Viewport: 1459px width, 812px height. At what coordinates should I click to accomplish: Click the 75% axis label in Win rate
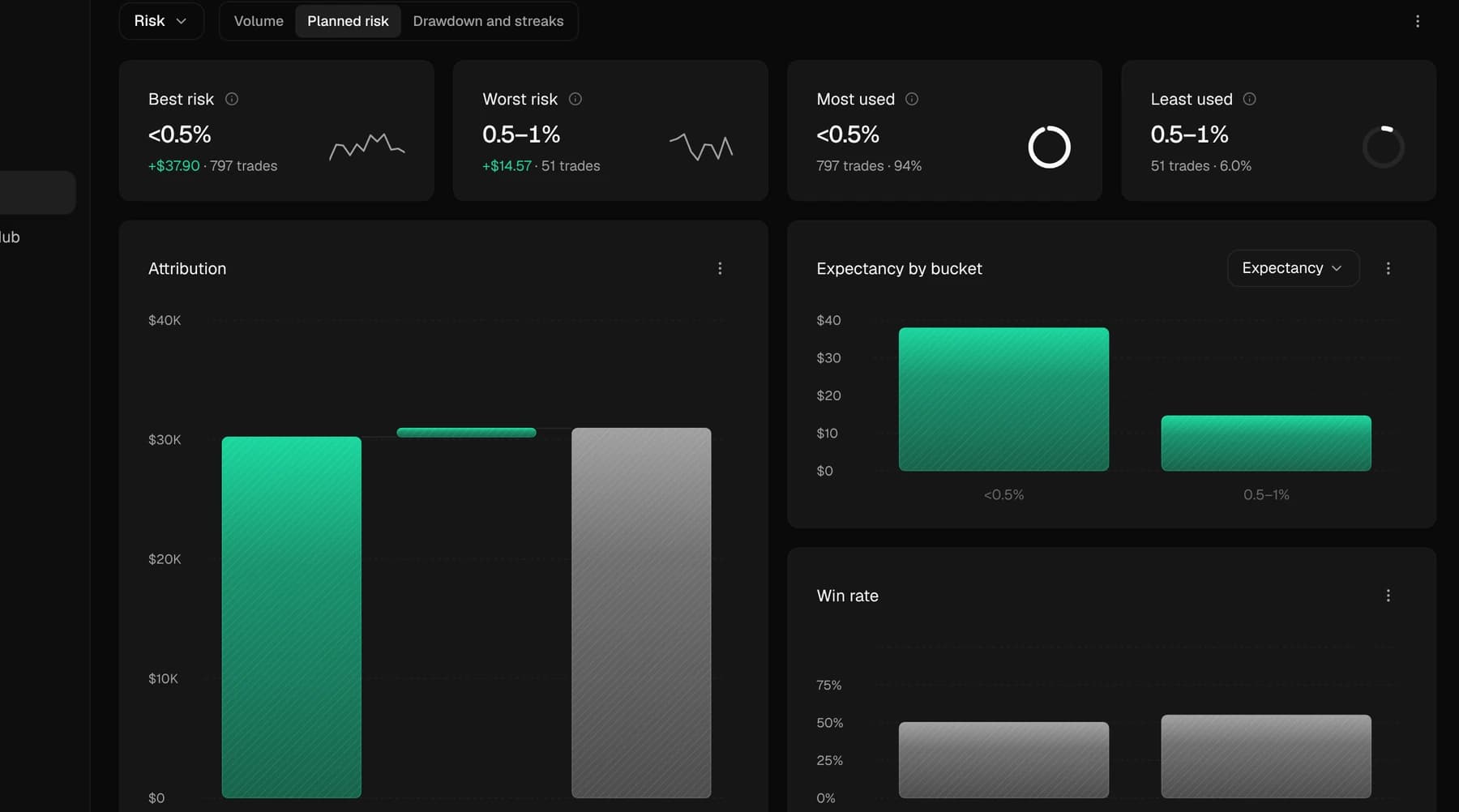[x=829, y=685]
